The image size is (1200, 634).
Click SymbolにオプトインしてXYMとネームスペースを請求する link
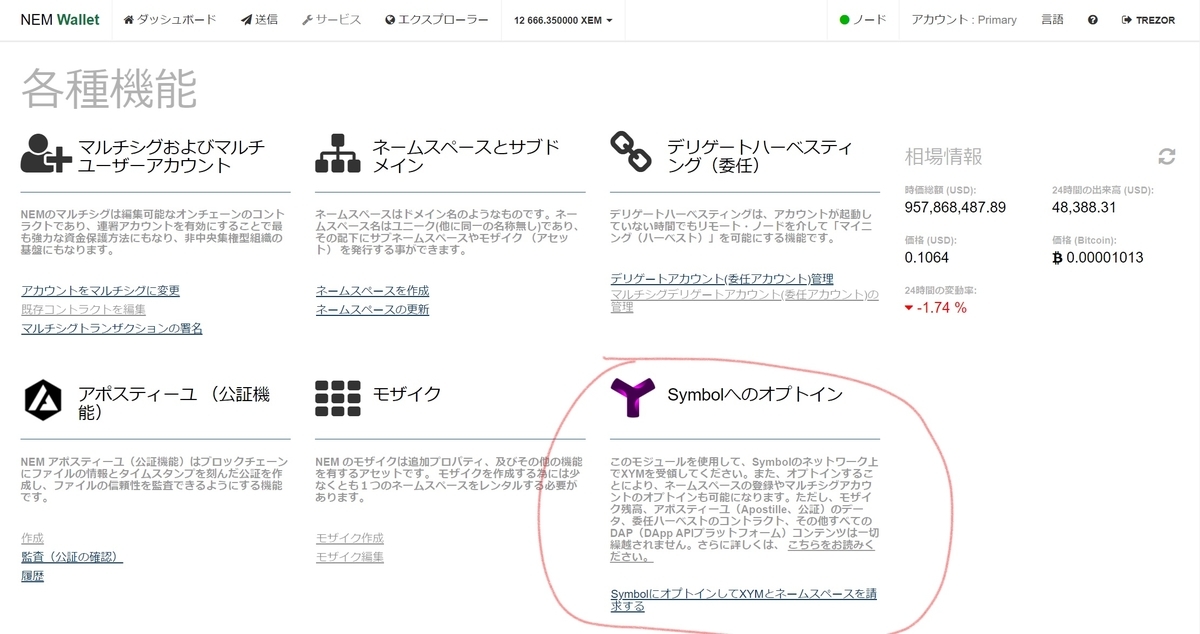point(744,600)
